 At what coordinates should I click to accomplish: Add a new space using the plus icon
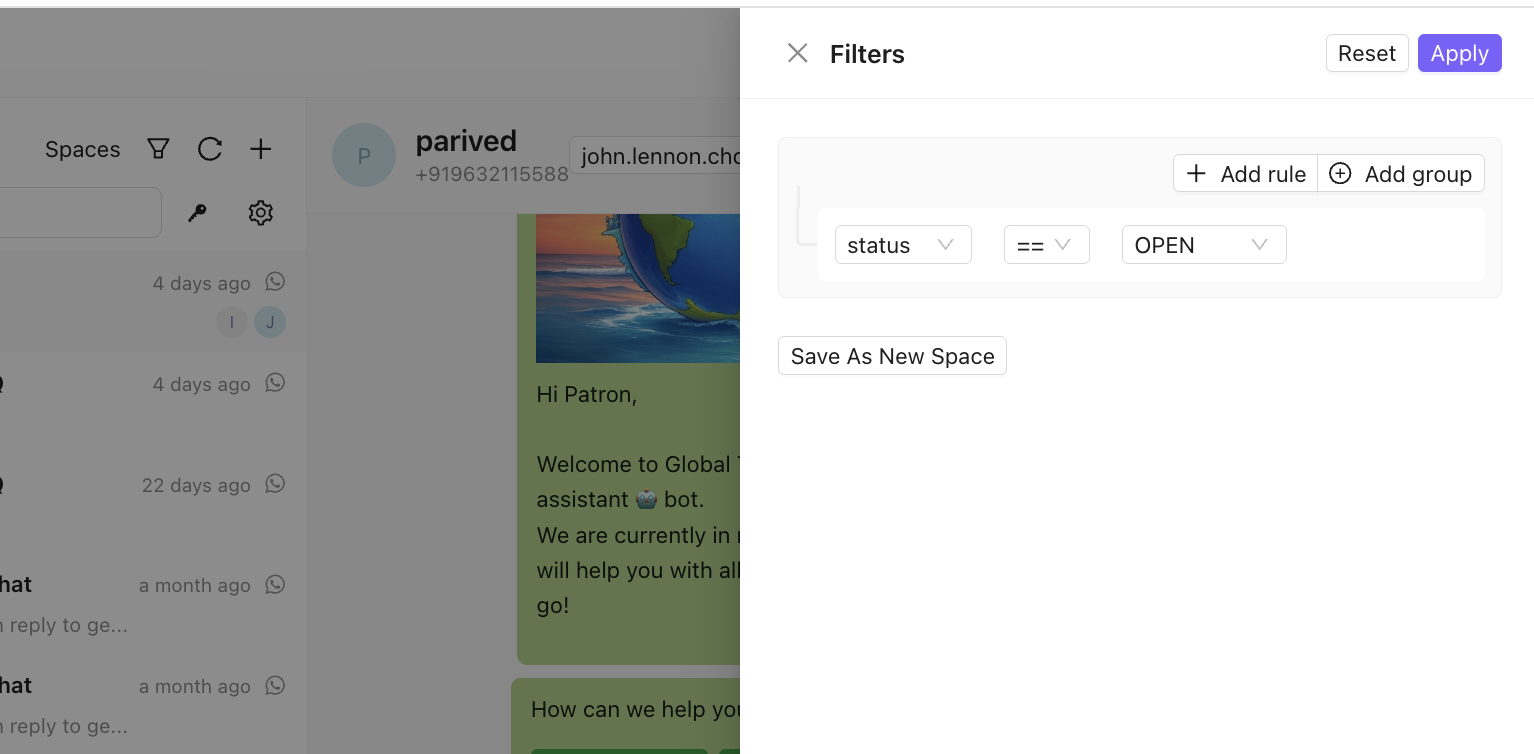[x=260, y=148]
